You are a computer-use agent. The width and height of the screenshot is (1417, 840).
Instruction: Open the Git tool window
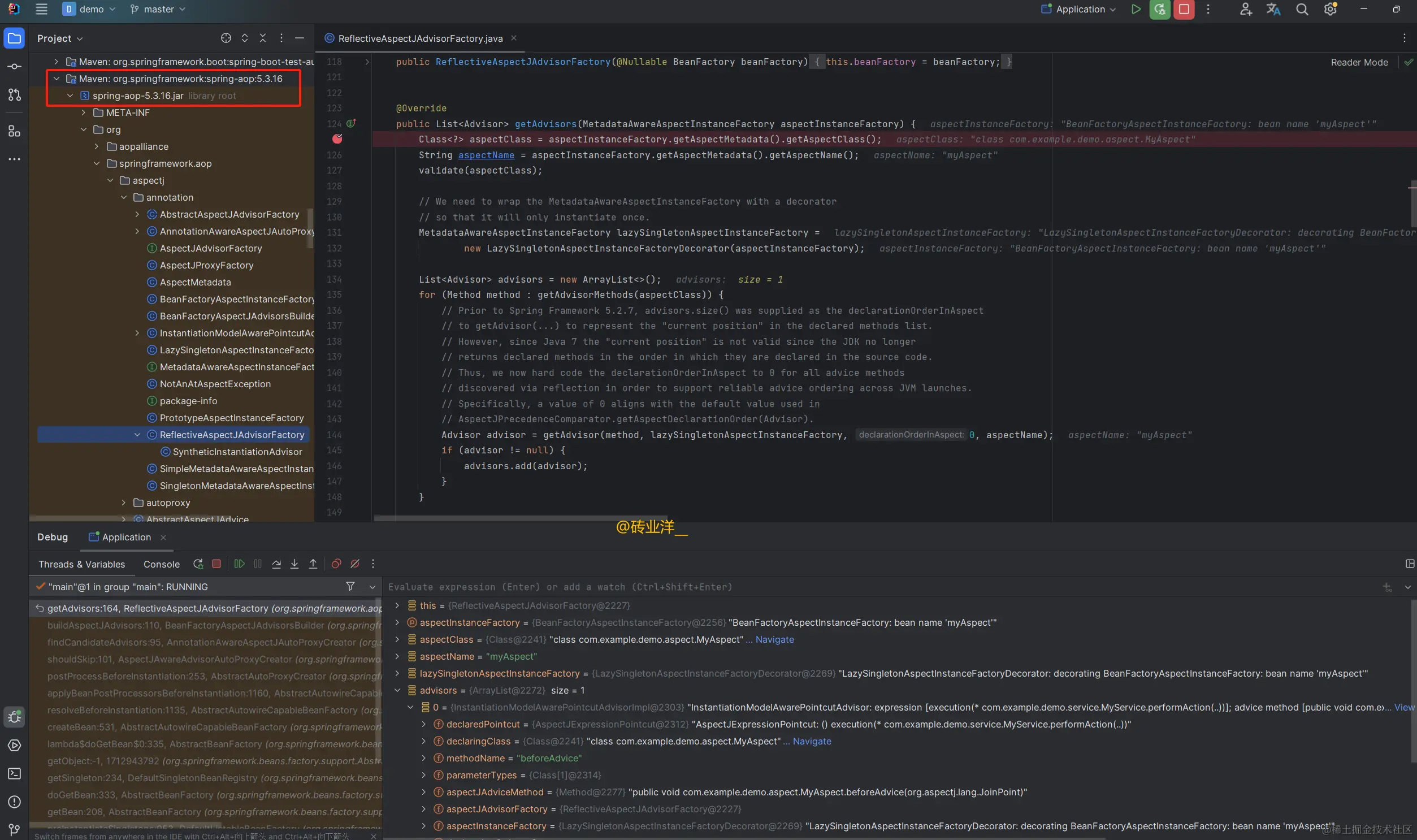(x=14, y=830)
